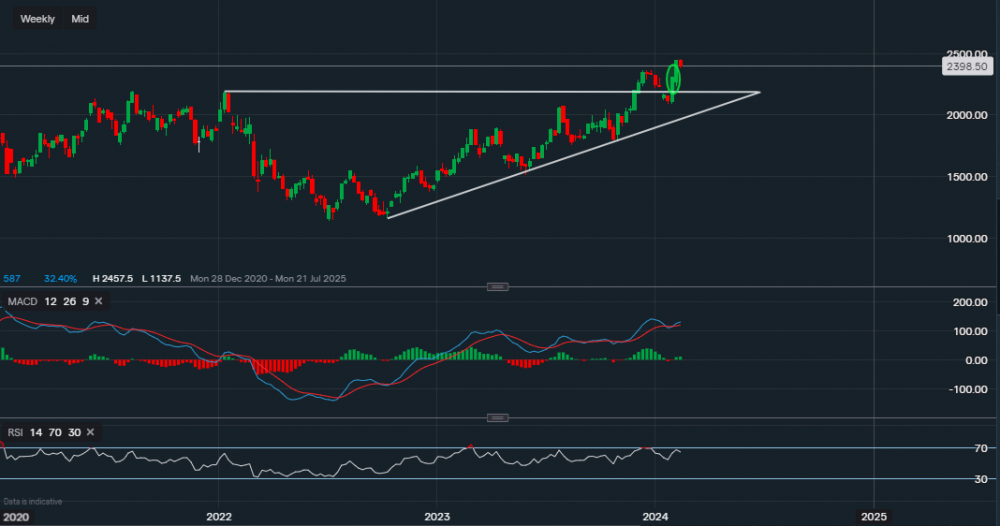Click the 2023 label on time axis
This screenshot has width=1000, height=526.
pos(436,517)
